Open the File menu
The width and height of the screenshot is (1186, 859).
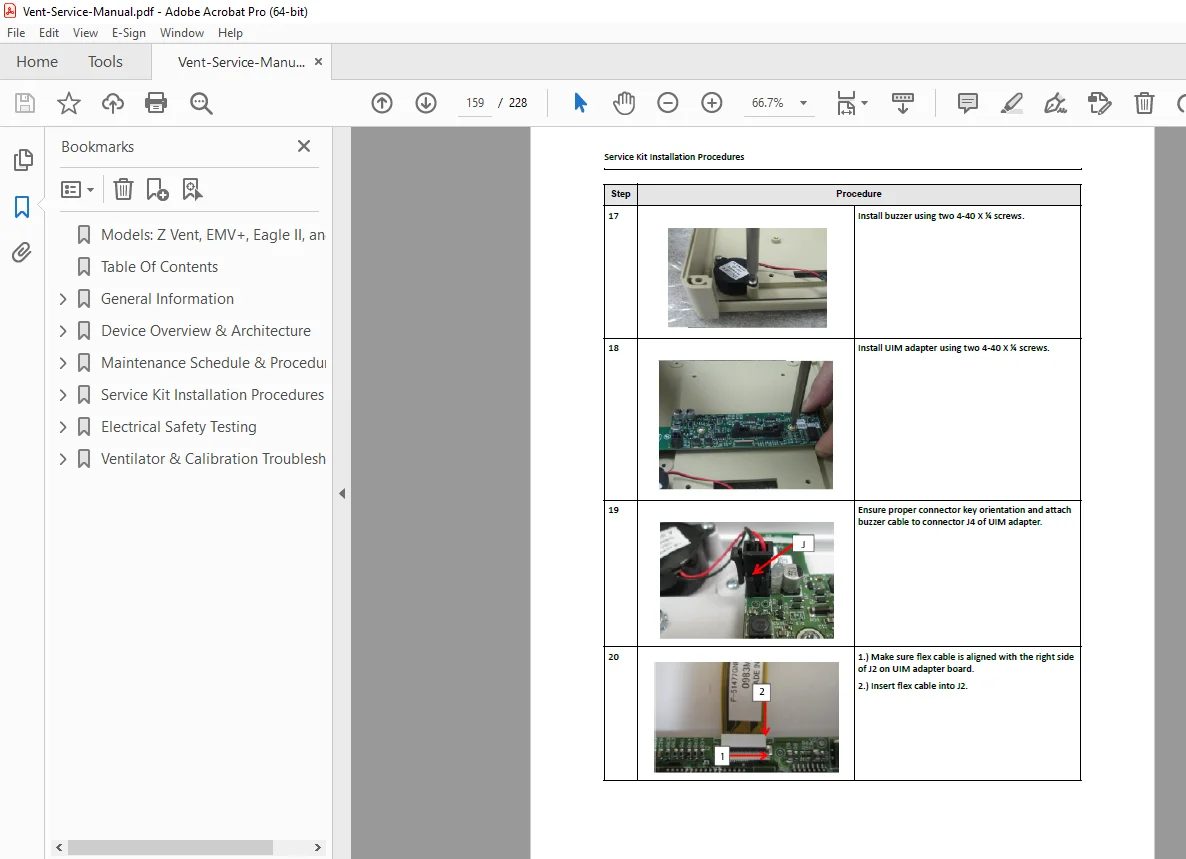tap(16, 33)
